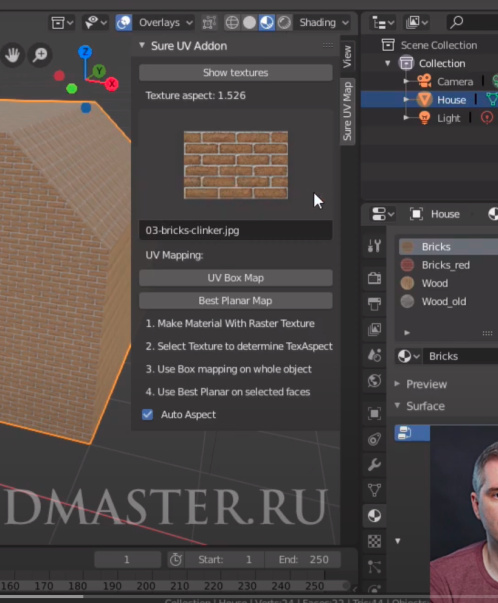Open the object type visibility dropdown
The image size is (498, 603).
pos(96,23)
